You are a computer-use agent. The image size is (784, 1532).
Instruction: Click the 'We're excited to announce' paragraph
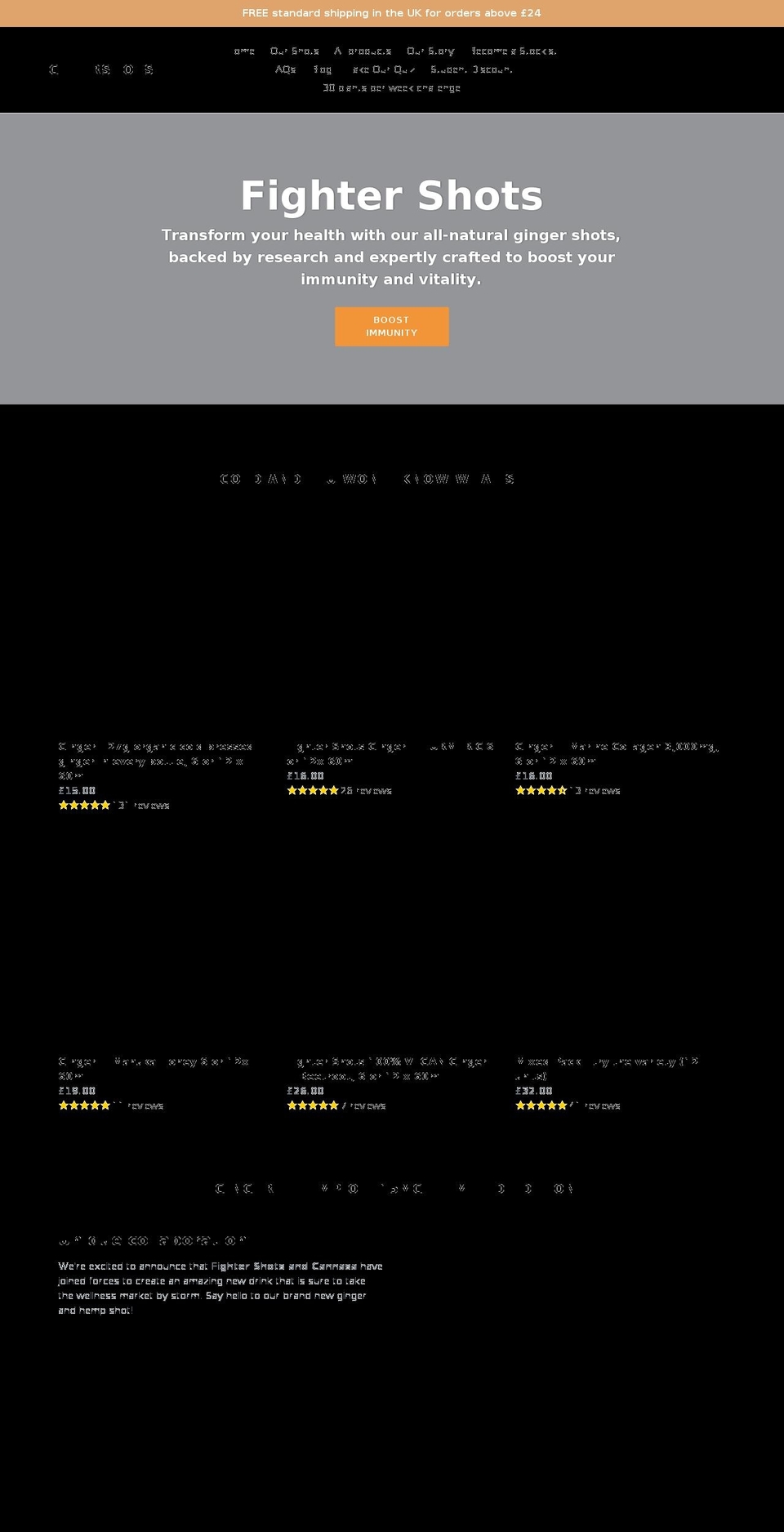pyautogui.click(x=220, y=1288)
